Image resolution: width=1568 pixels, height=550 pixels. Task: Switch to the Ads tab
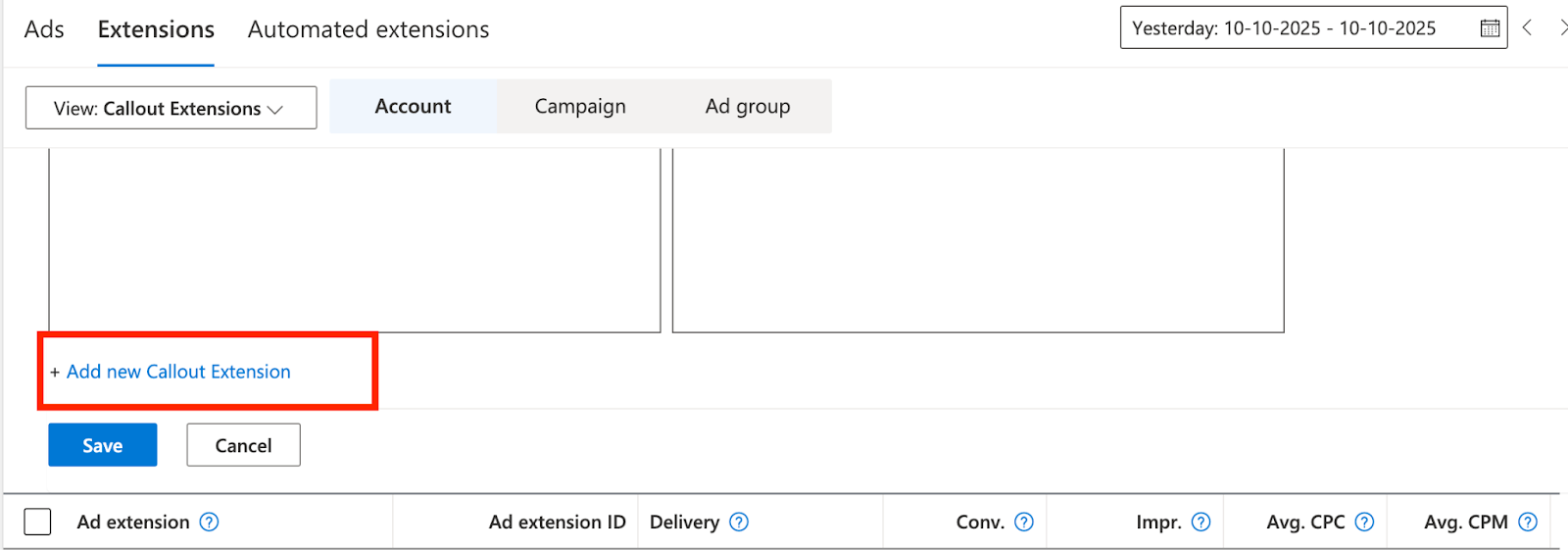pos(44,30)
